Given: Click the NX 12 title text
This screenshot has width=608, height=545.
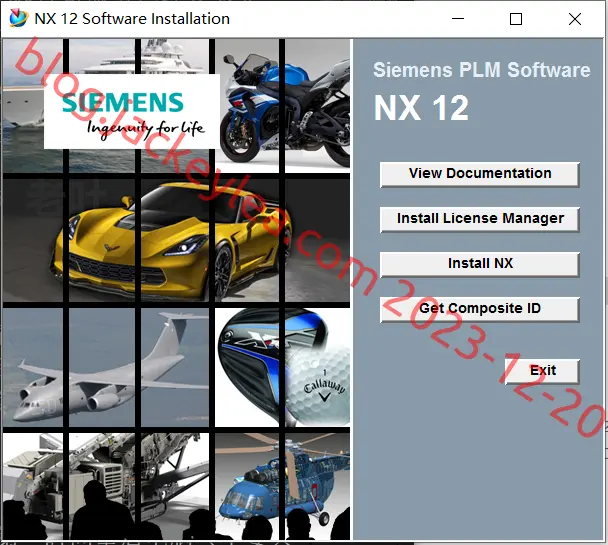Looking at the screenshot, I should tap(421, 108).
